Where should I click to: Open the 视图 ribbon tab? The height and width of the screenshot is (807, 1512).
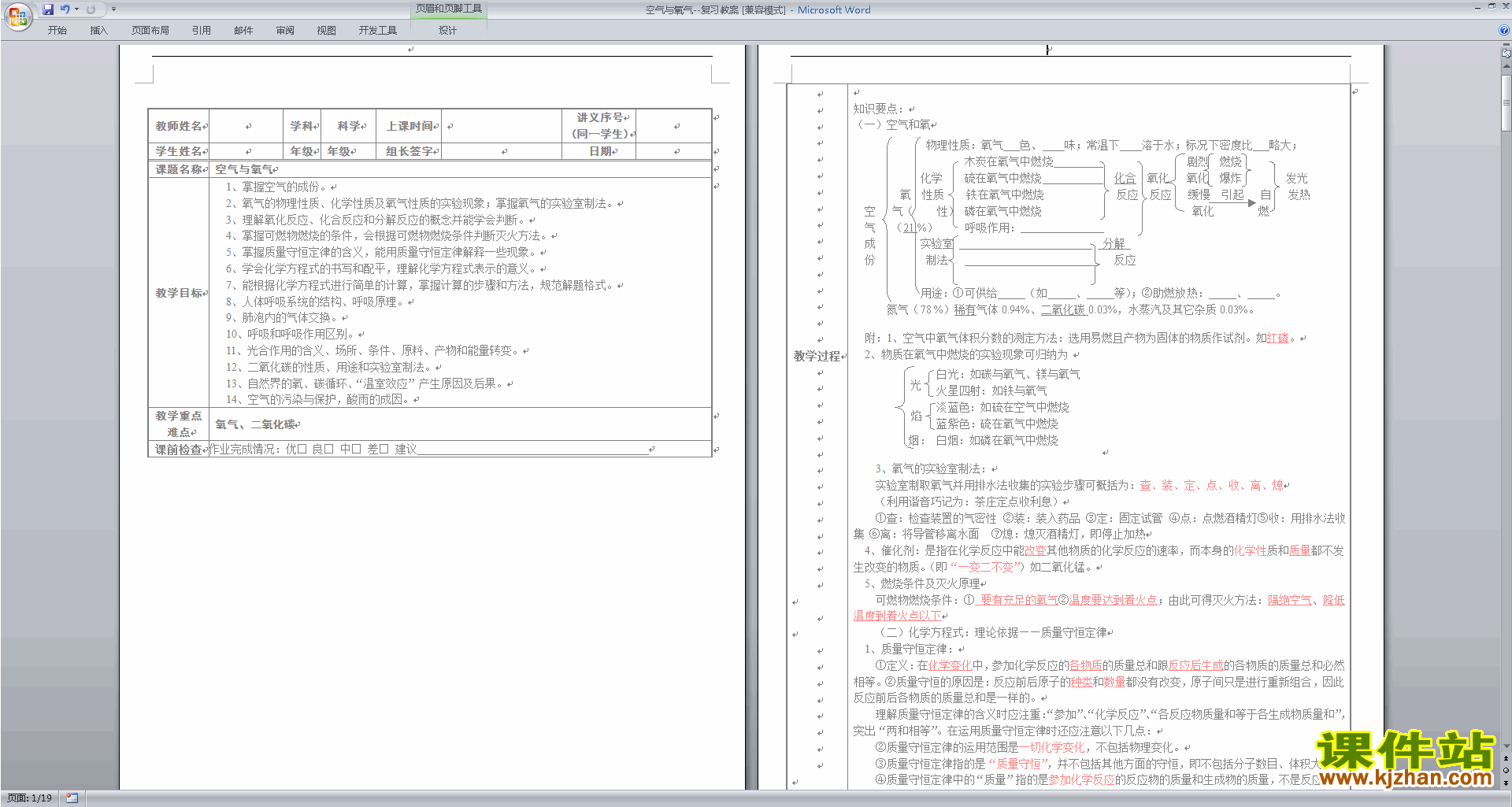(x=327, y=31)
